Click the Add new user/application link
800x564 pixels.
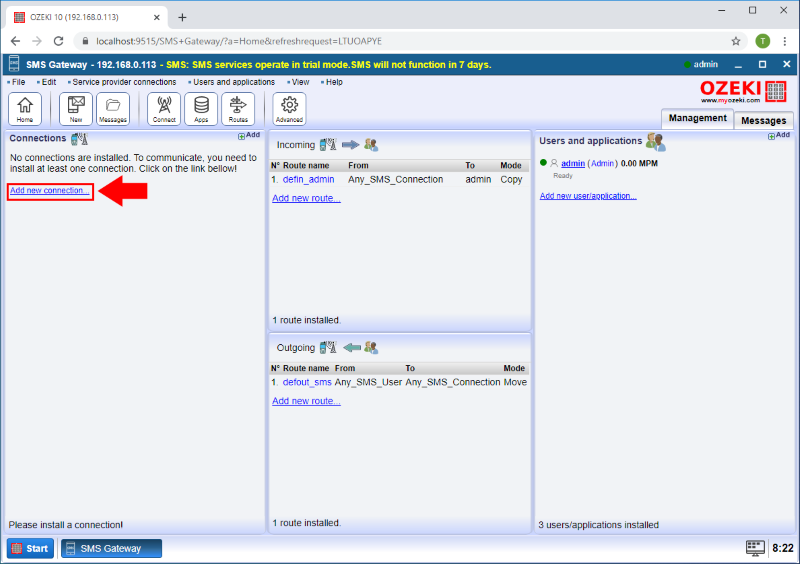pyautogui.click(x=588, y=196)
